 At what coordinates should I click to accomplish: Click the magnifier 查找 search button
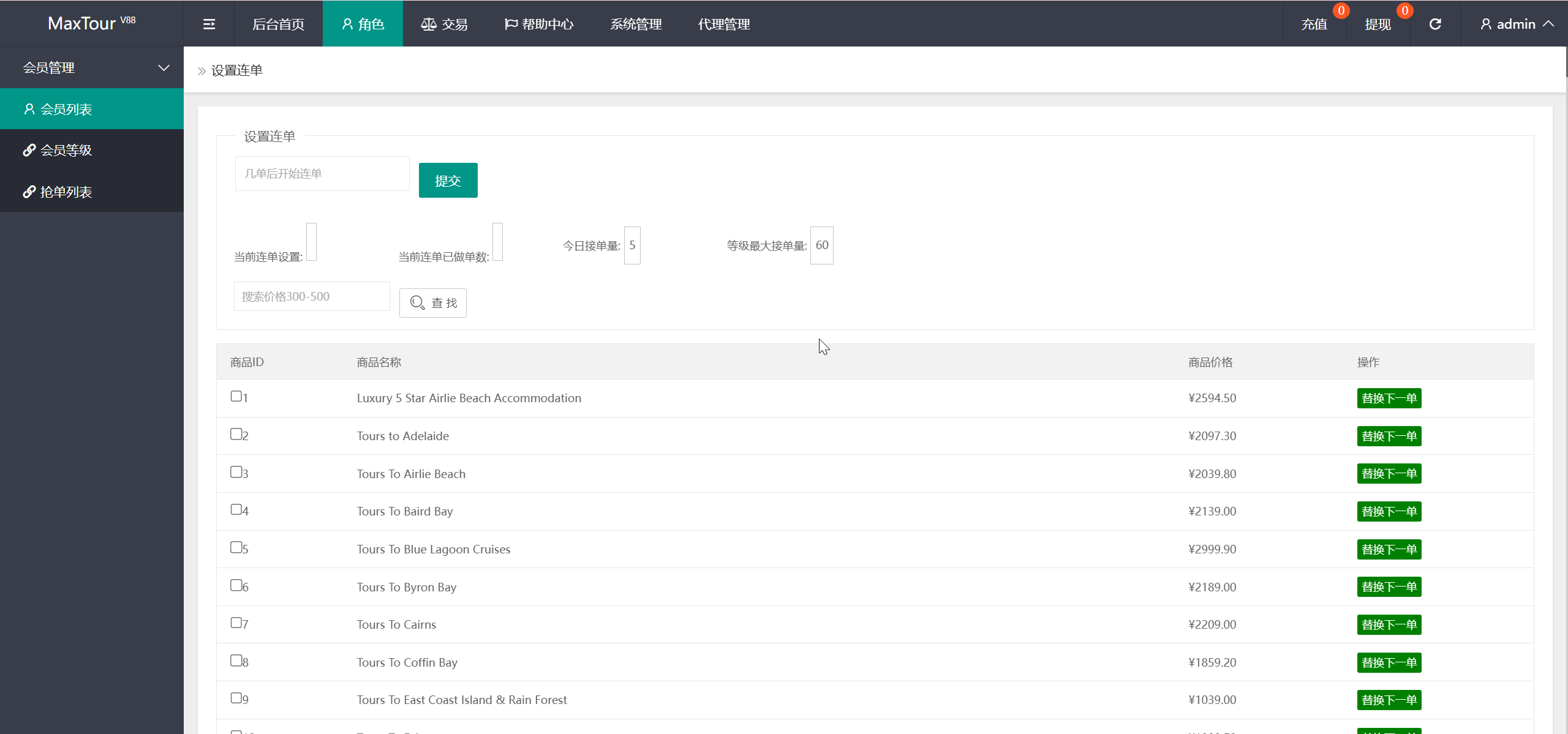click(433, 303)
